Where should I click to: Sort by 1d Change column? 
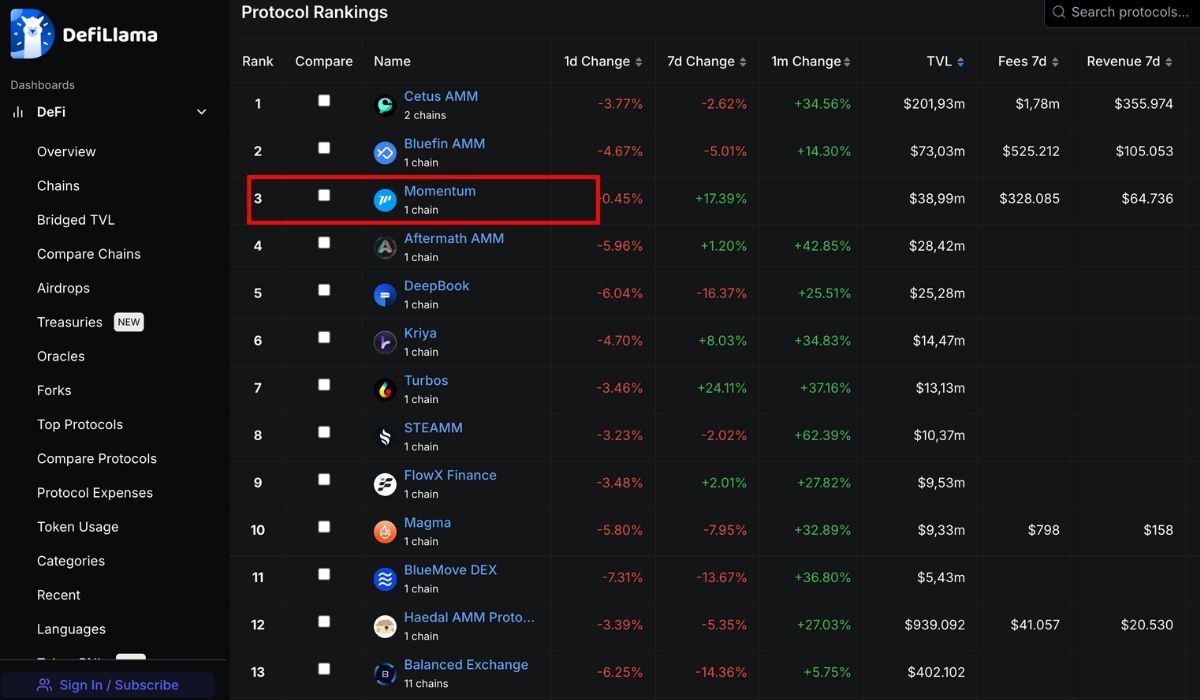(x=603, y=61)
